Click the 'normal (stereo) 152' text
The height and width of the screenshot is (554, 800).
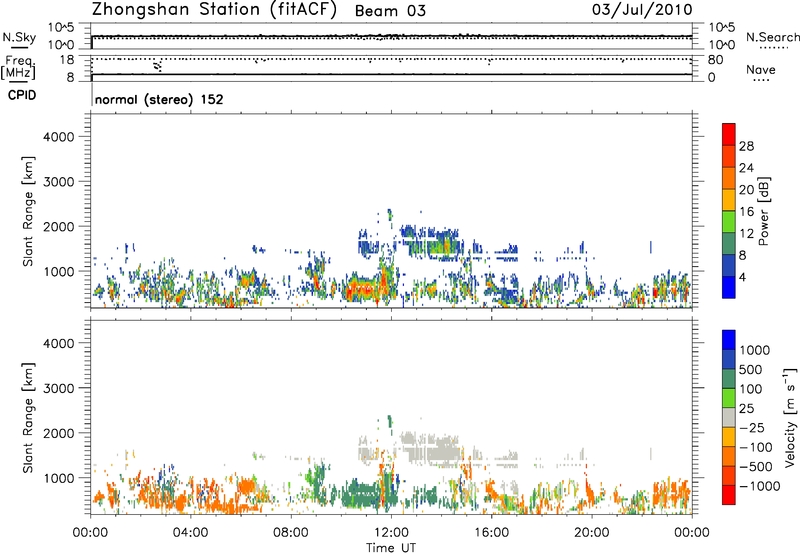click(159, 99)
